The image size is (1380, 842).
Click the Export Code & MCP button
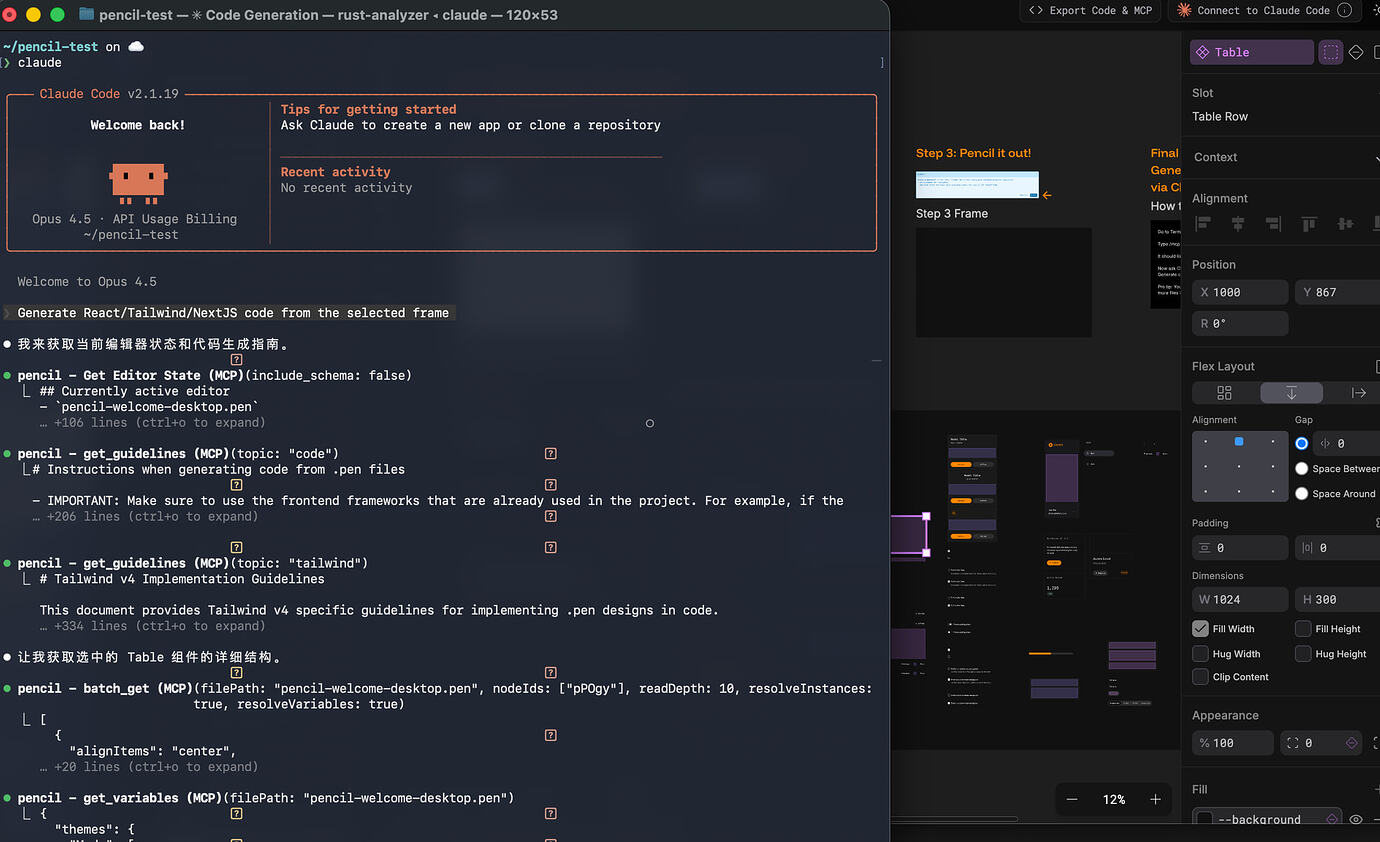pyautogui.click(x=1090, y=10)
